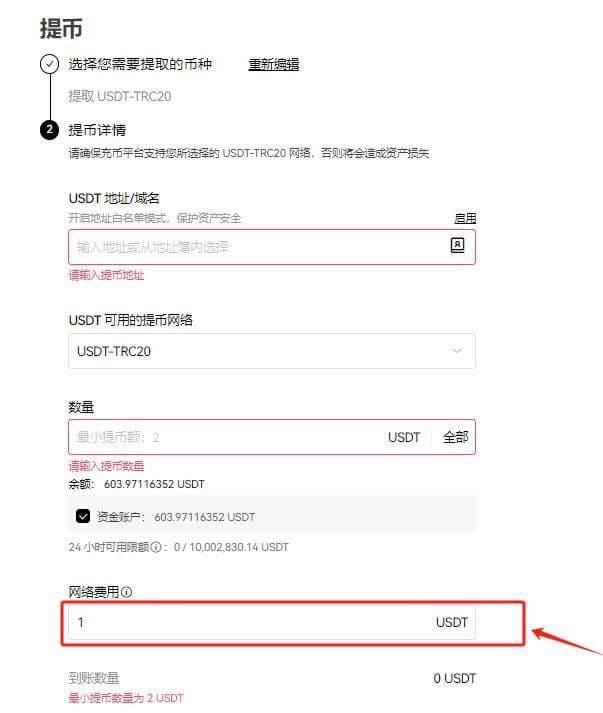The height and width of the screenshot is (713, 603).
Task: Click the 选择您需要提取的币种 step title
Action: (x=140, y=64)
